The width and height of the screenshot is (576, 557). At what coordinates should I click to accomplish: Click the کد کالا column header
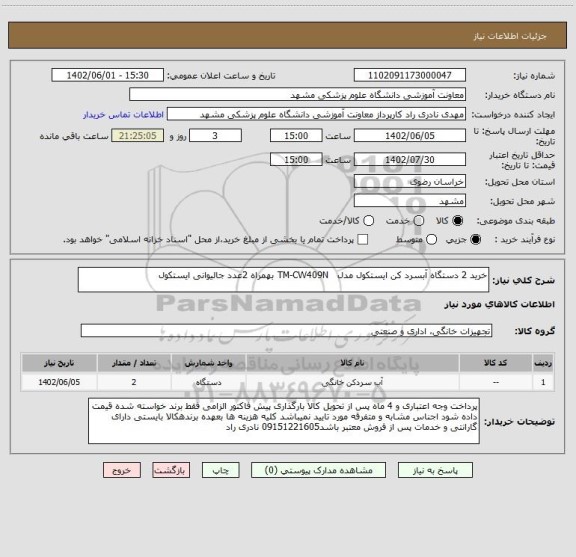(x=496, y=363)
